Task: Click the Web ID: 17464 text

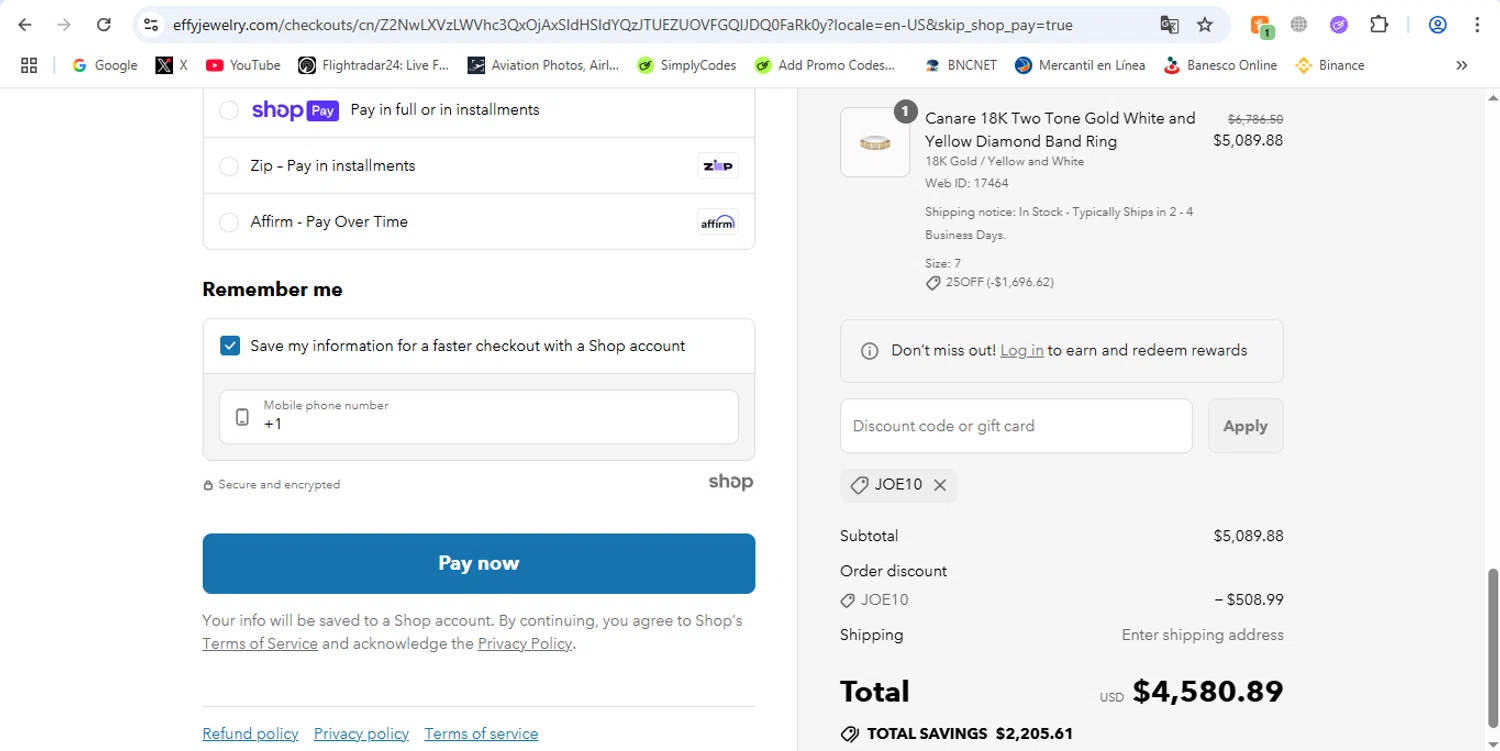Action: pos(967,184)
